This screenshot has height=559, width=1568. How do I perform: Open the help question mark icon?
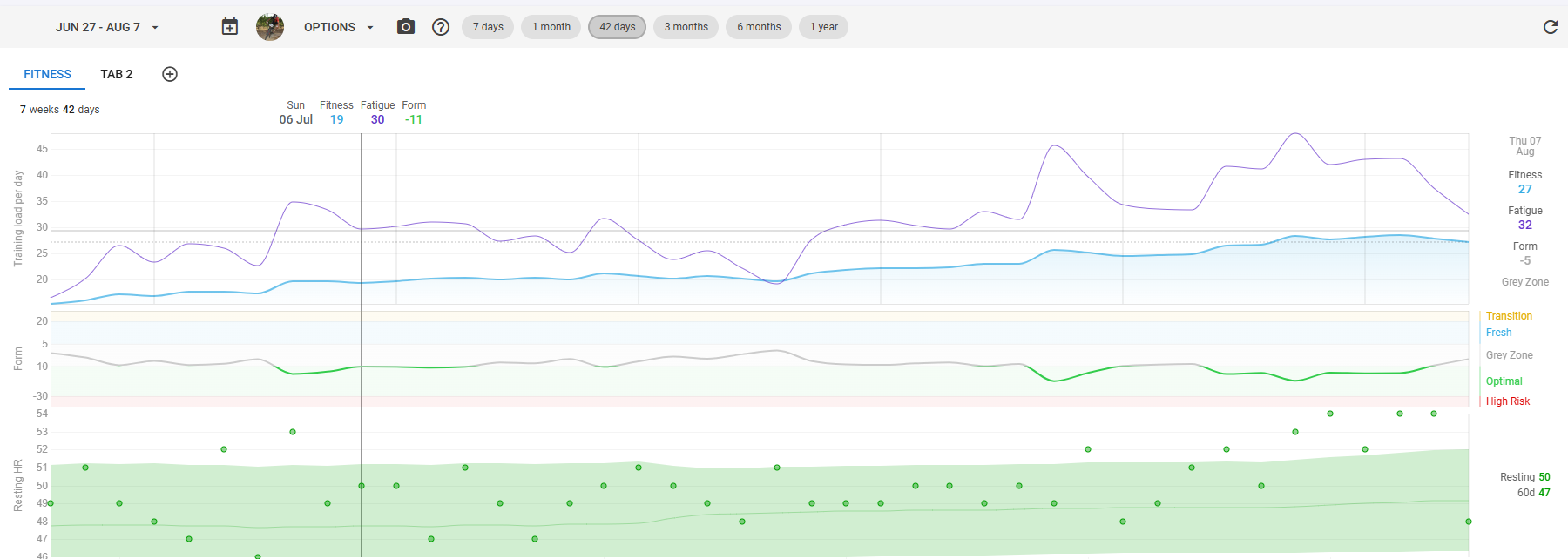pos(441,27)
